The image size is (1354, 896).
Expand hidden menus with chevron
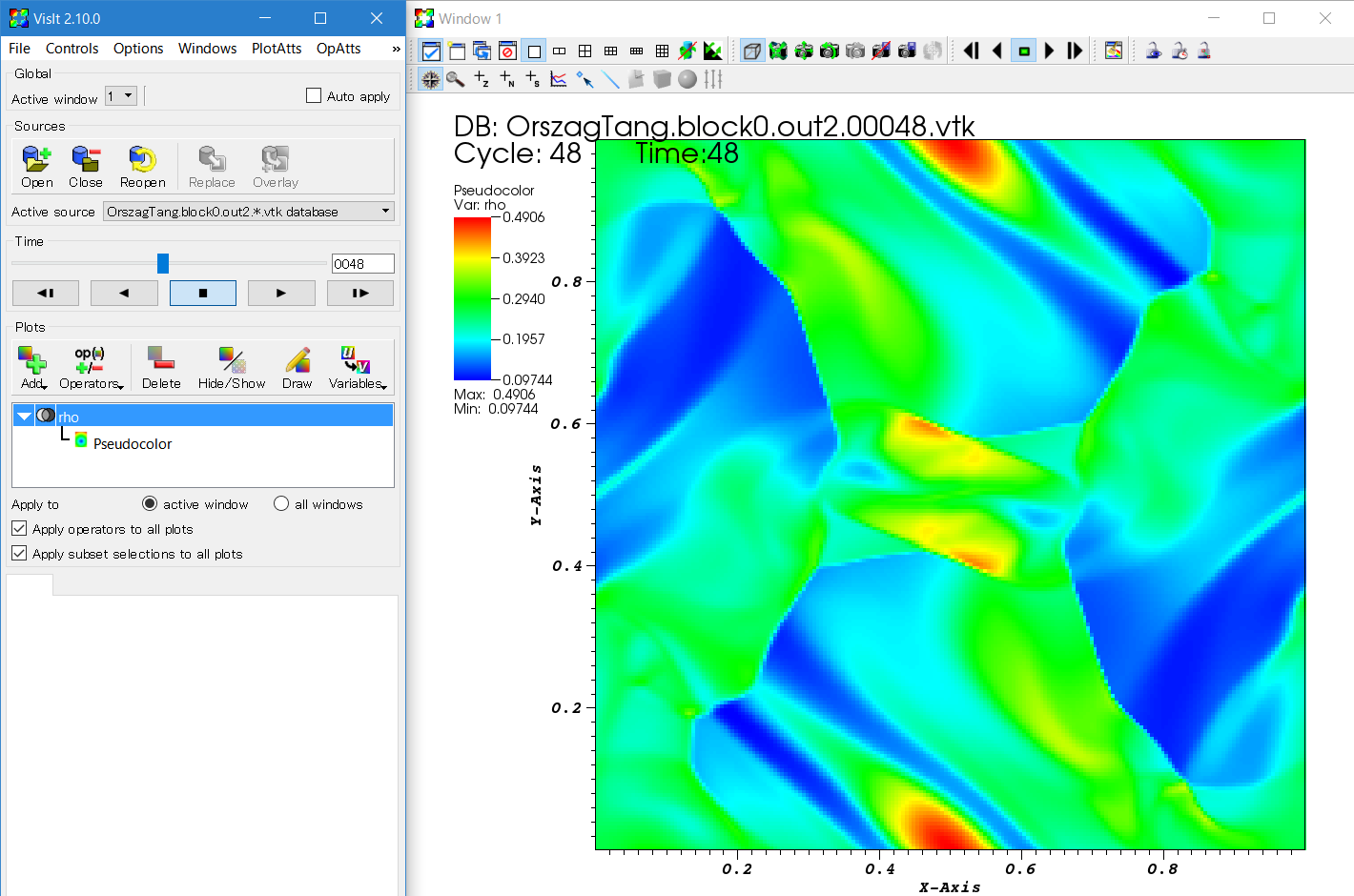396,49
